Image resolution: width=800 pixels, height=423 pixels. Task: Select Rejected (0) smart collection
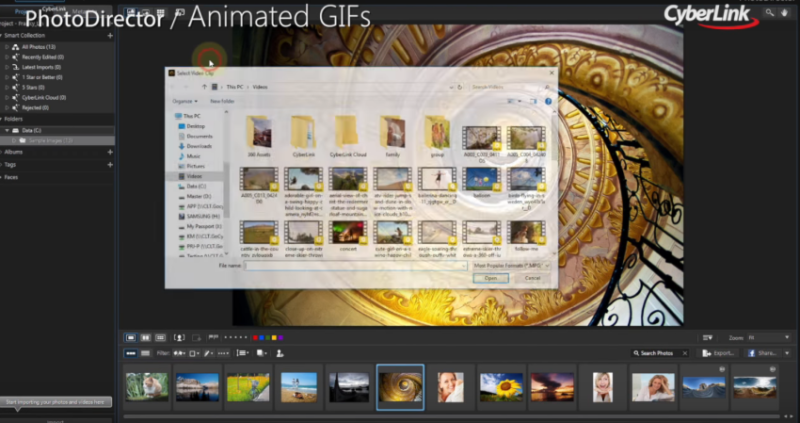pyautogui.click(x=35, y=108)
